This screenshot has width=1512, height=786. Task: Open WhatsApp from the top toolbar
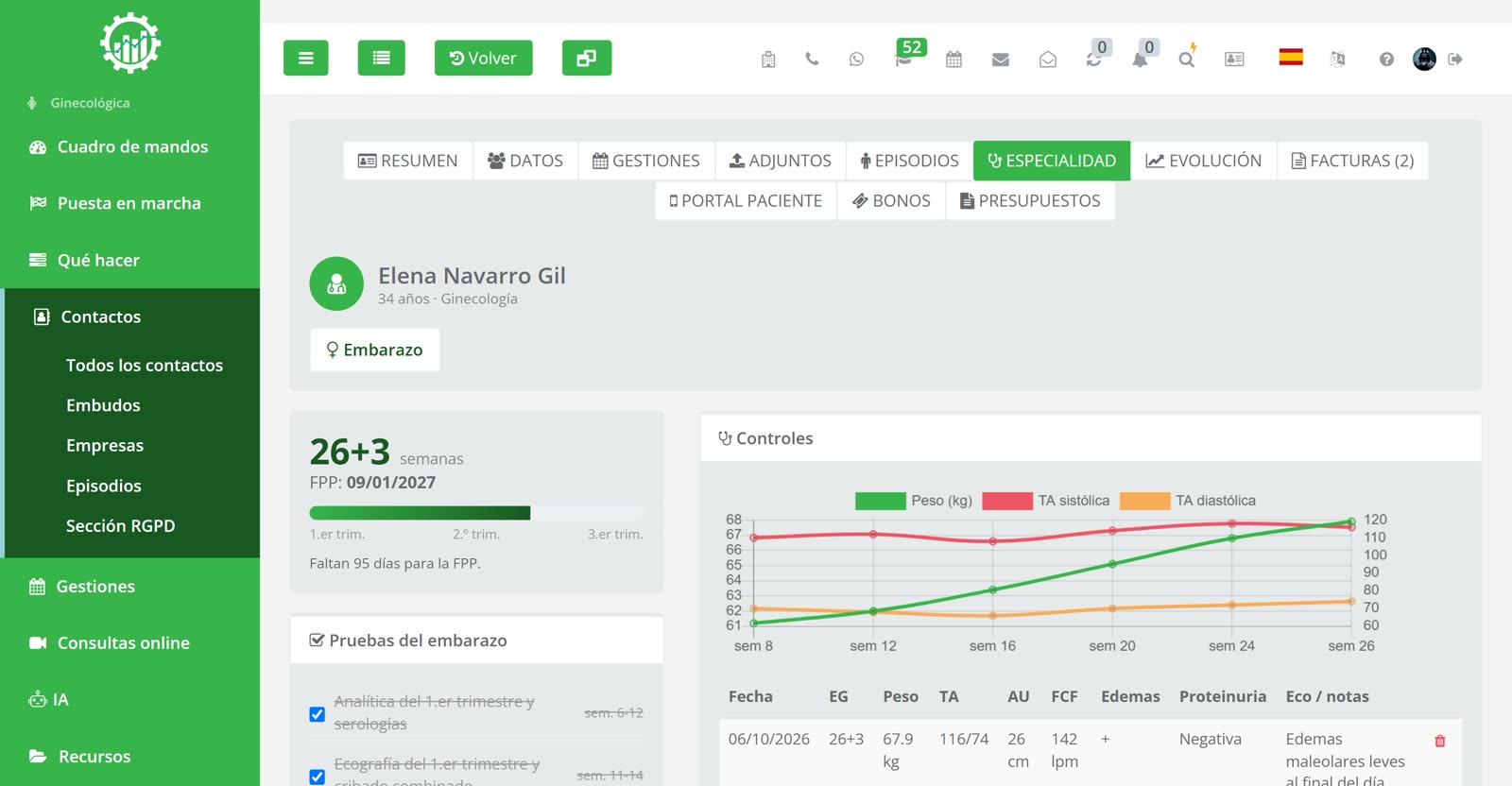point(856,59)
